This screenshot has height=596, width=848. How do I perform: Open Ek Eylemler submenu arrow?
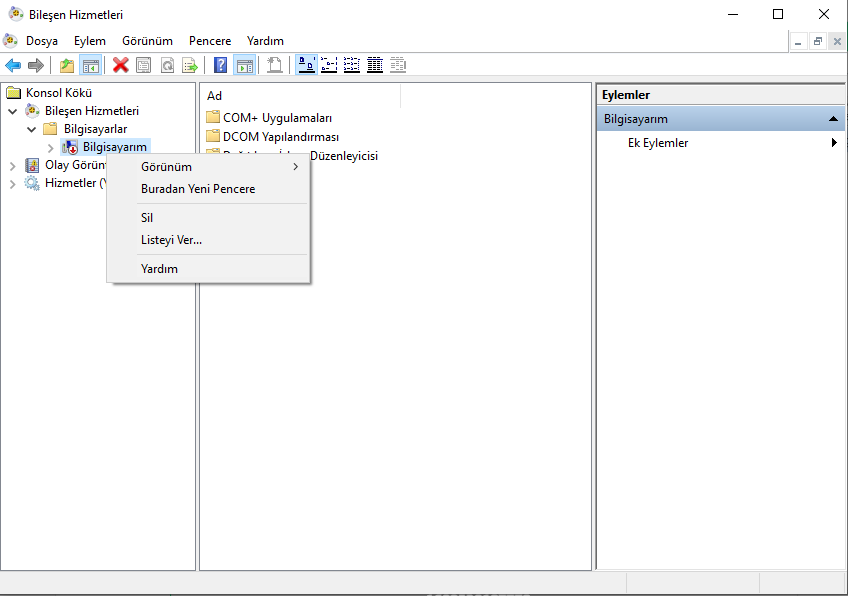(834, 143)
